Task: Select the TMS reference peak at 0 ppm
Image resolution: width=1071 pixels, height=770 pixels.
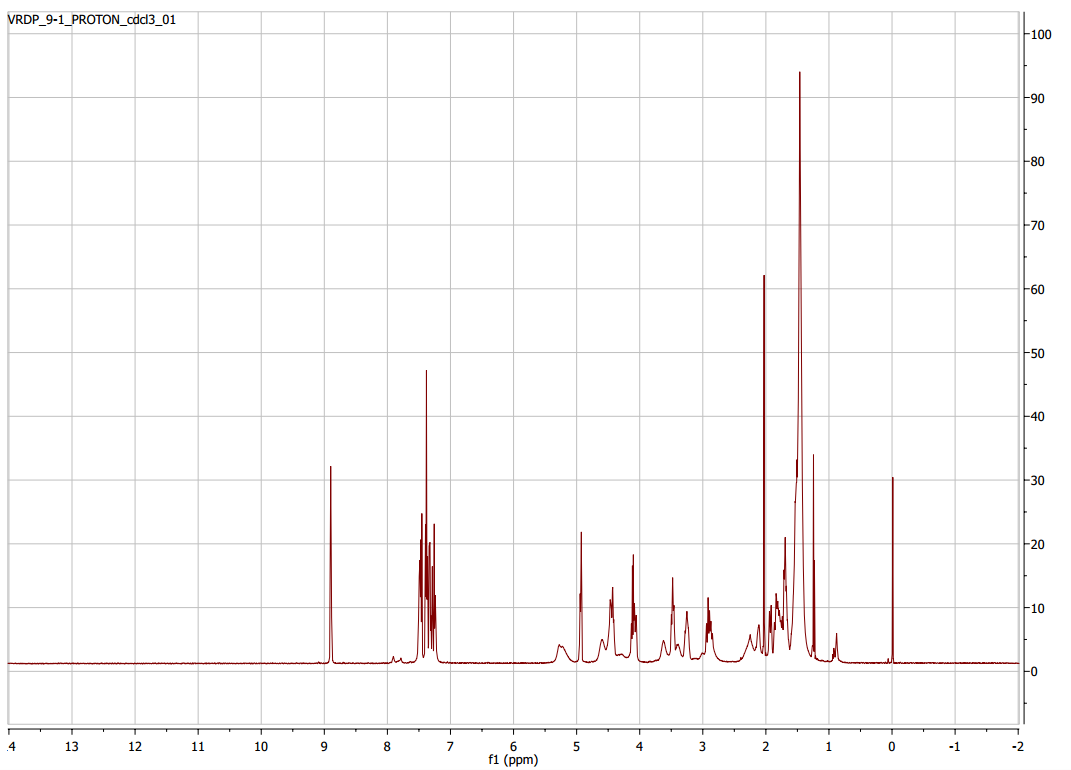Action: [x=893, y=570]
